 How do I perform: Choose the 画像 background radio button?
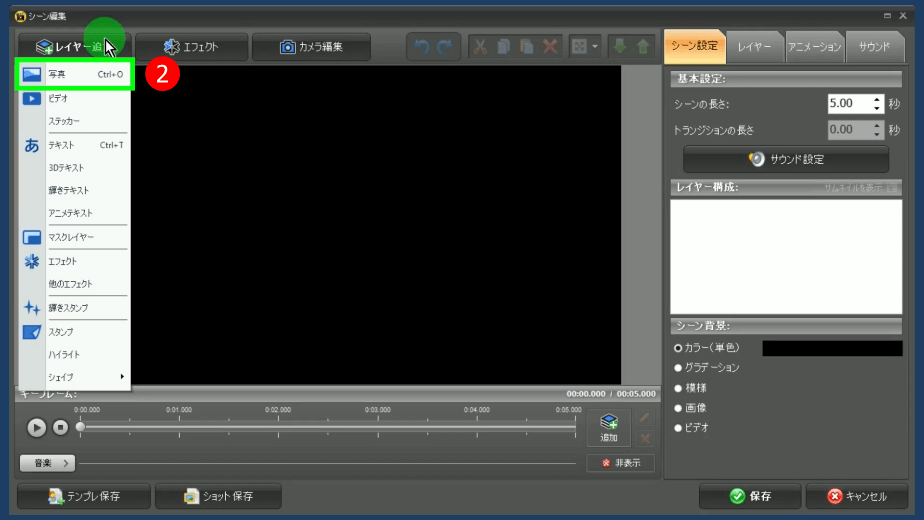(679, 408)
